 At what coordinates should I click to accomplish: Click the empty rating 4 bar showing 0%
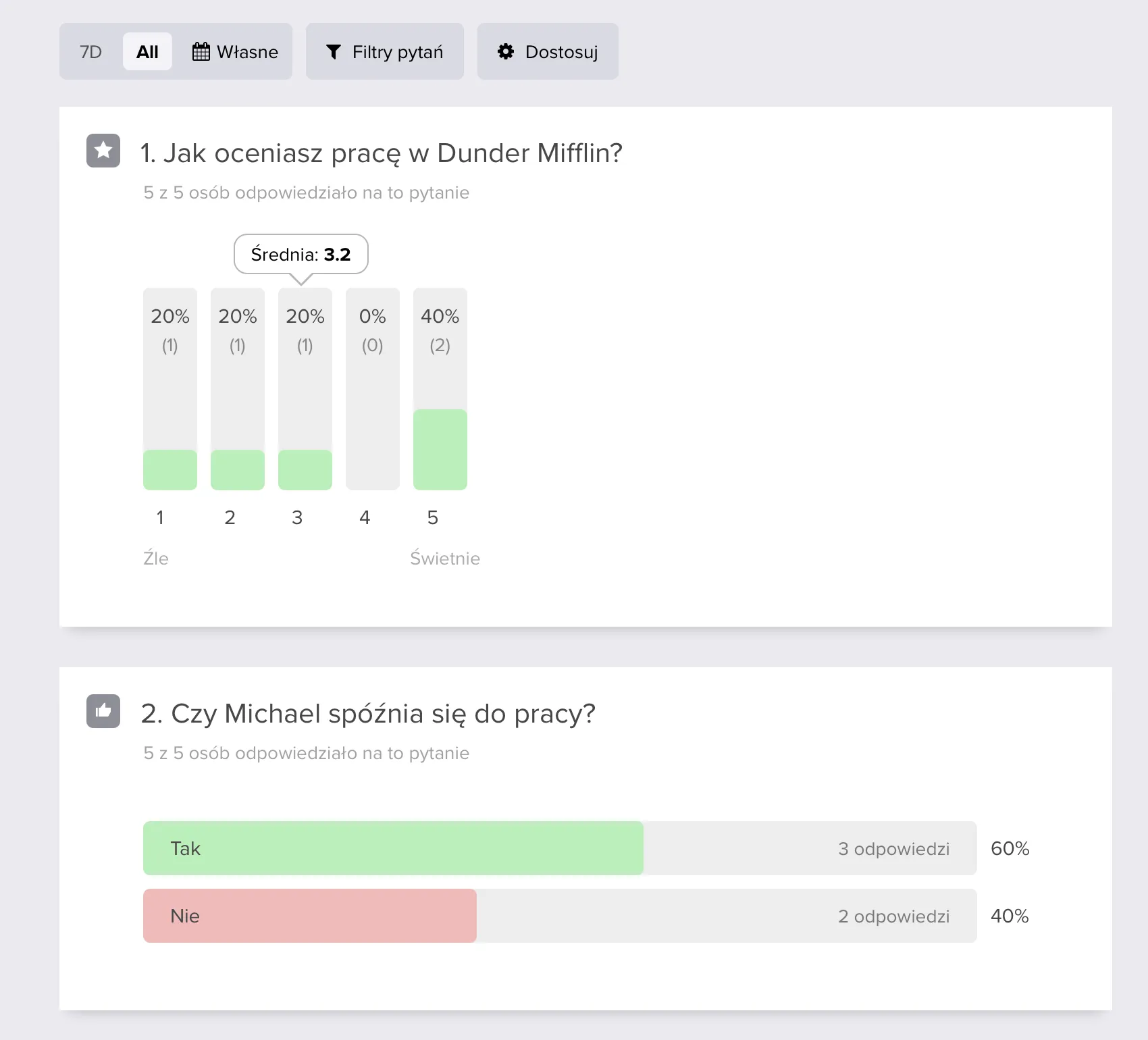(x=373, y=389)
